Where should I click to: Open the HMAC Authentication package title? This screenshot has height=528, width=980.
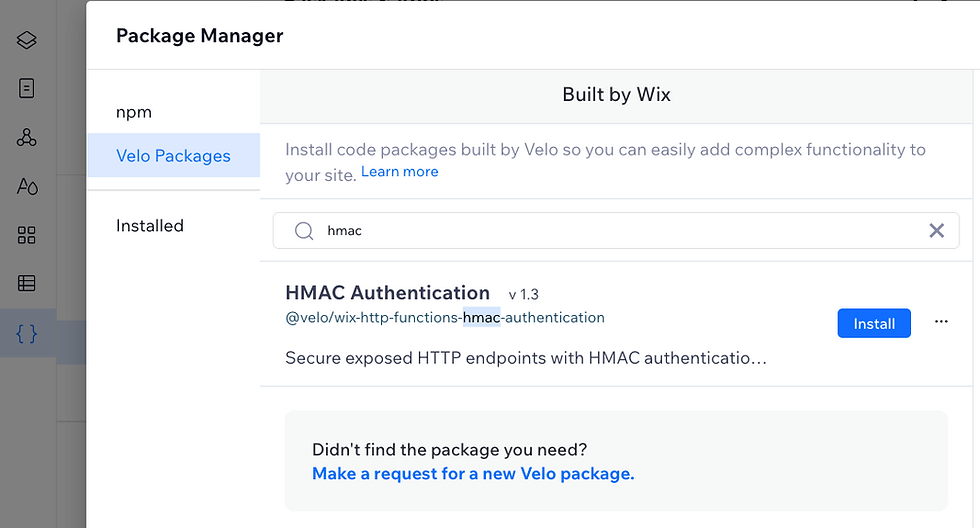coord(388,292)
